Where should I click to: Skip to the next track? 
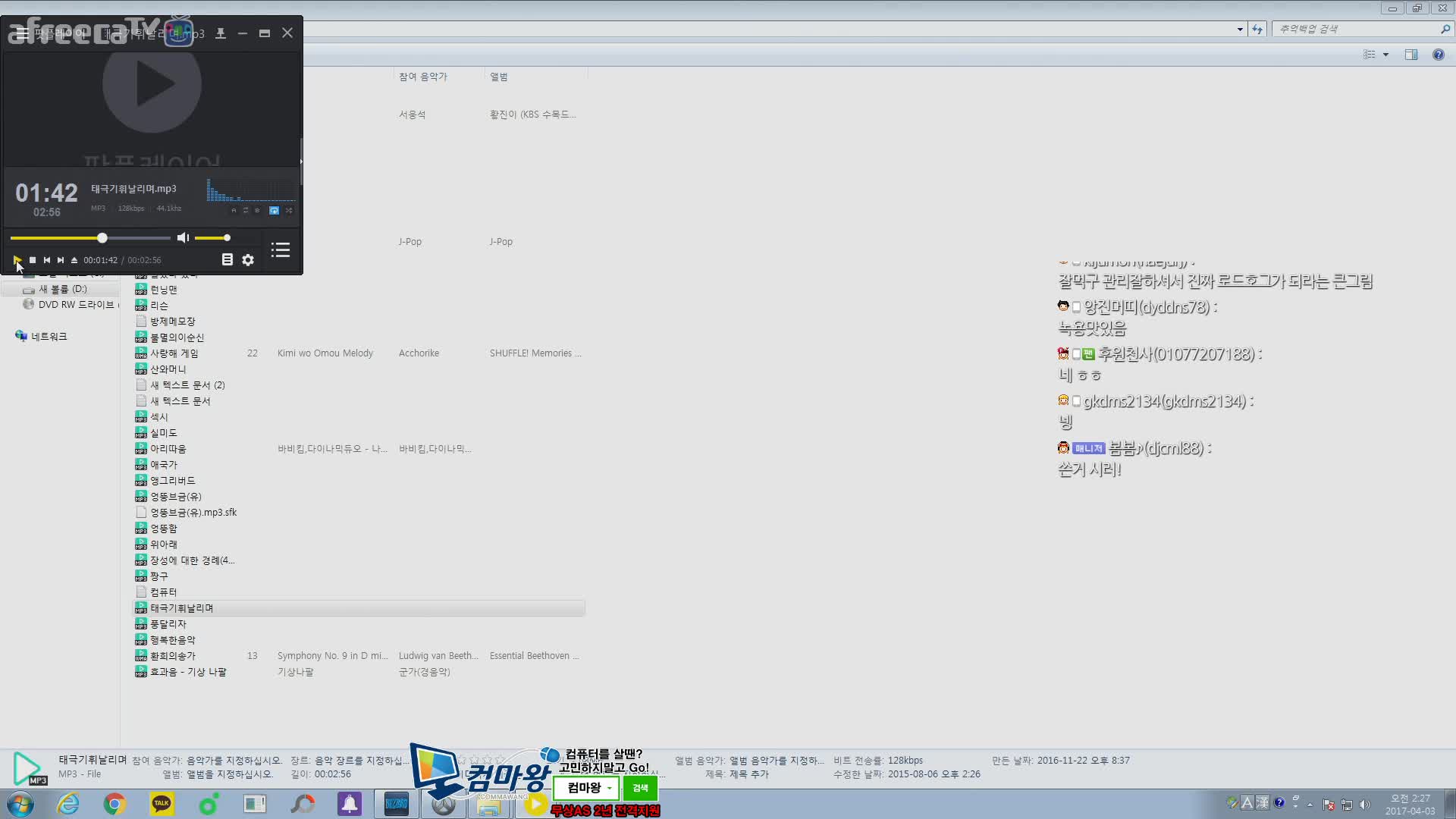[60, 260]
